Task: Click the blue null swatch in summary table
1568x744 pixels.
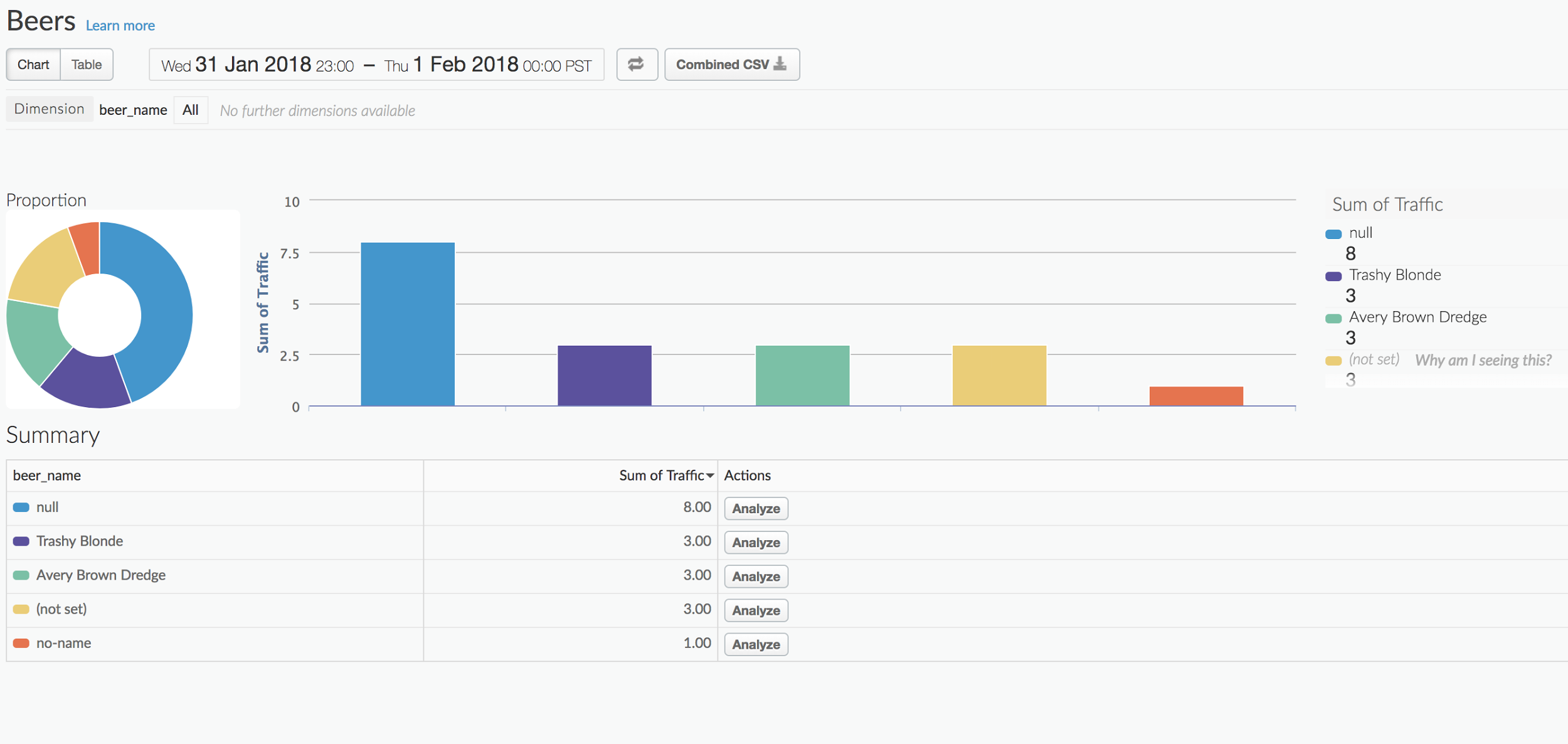Action: click(21, 508)
